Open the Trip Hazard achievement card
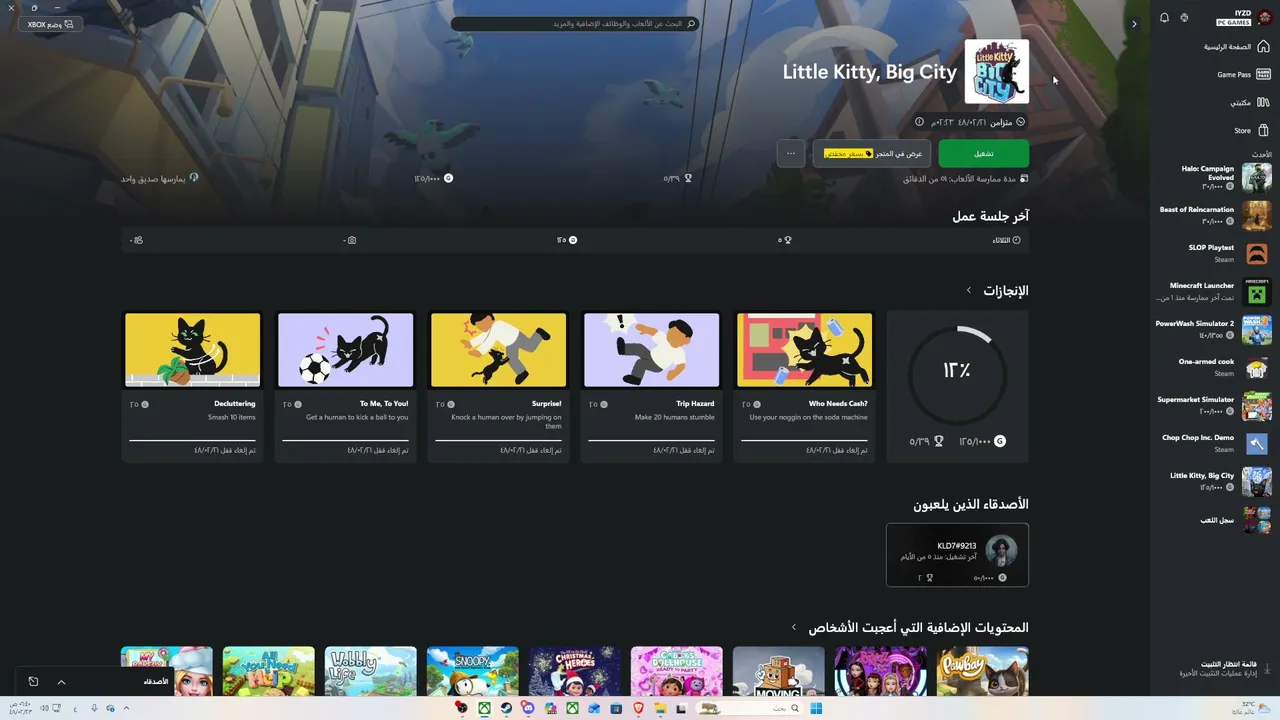 pos(652,386)
